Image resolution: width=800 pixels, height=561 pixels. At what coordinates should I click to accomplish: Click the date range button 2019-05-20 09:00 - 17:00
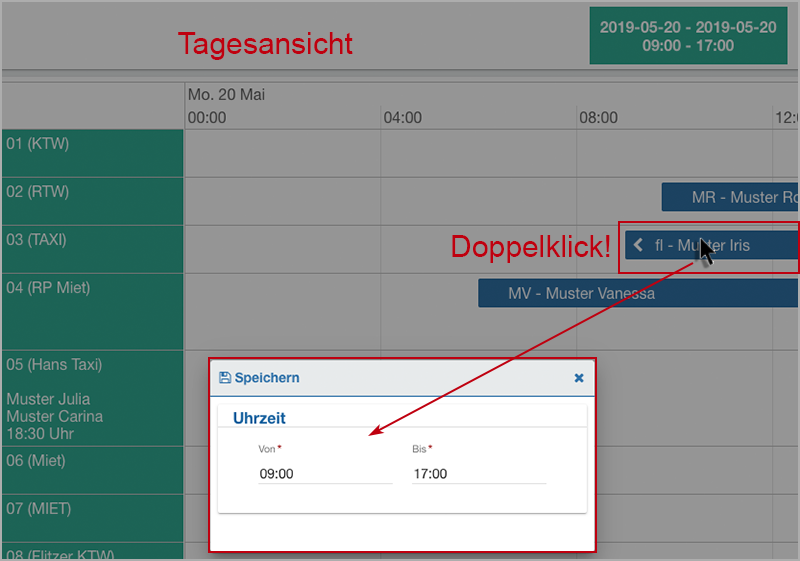(x=688, y=36)
